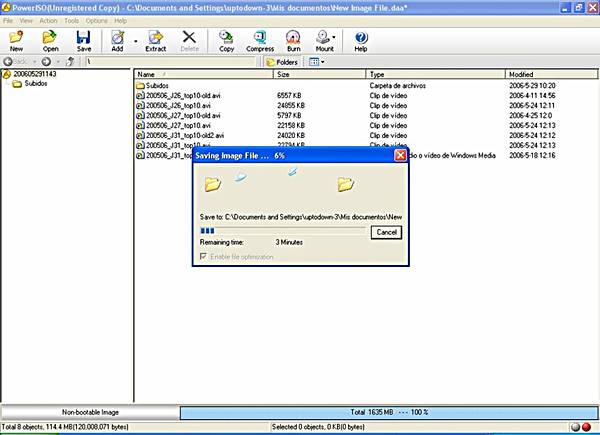This screenshot has height=435, width=600.
Task: Click the Help question mark icon
Action: (x=361, y=41)
